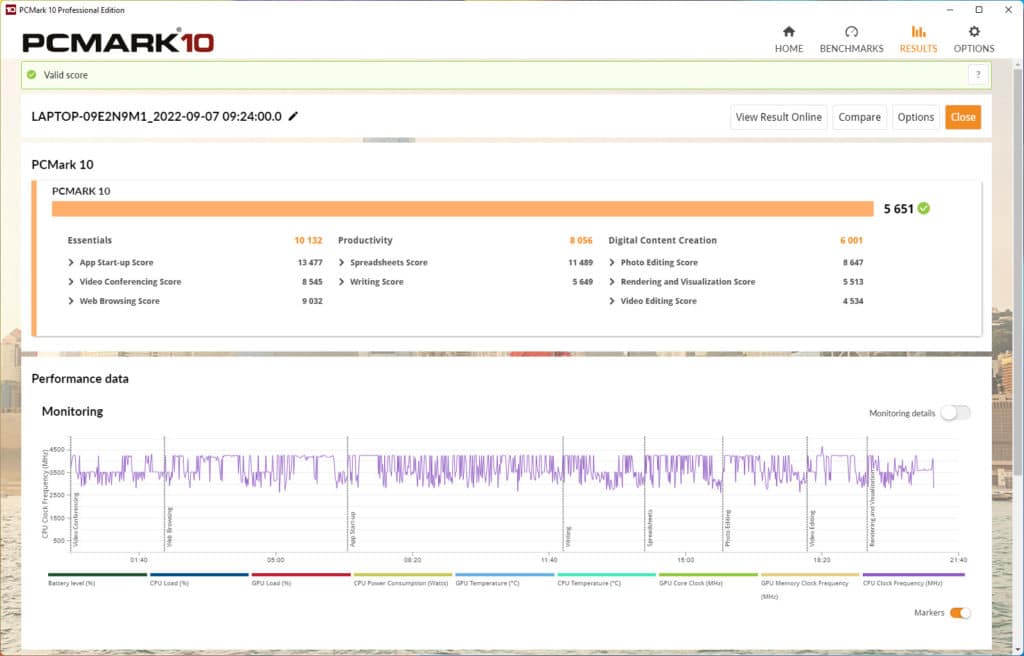Switch to the RESULTS section

(918, 39)
